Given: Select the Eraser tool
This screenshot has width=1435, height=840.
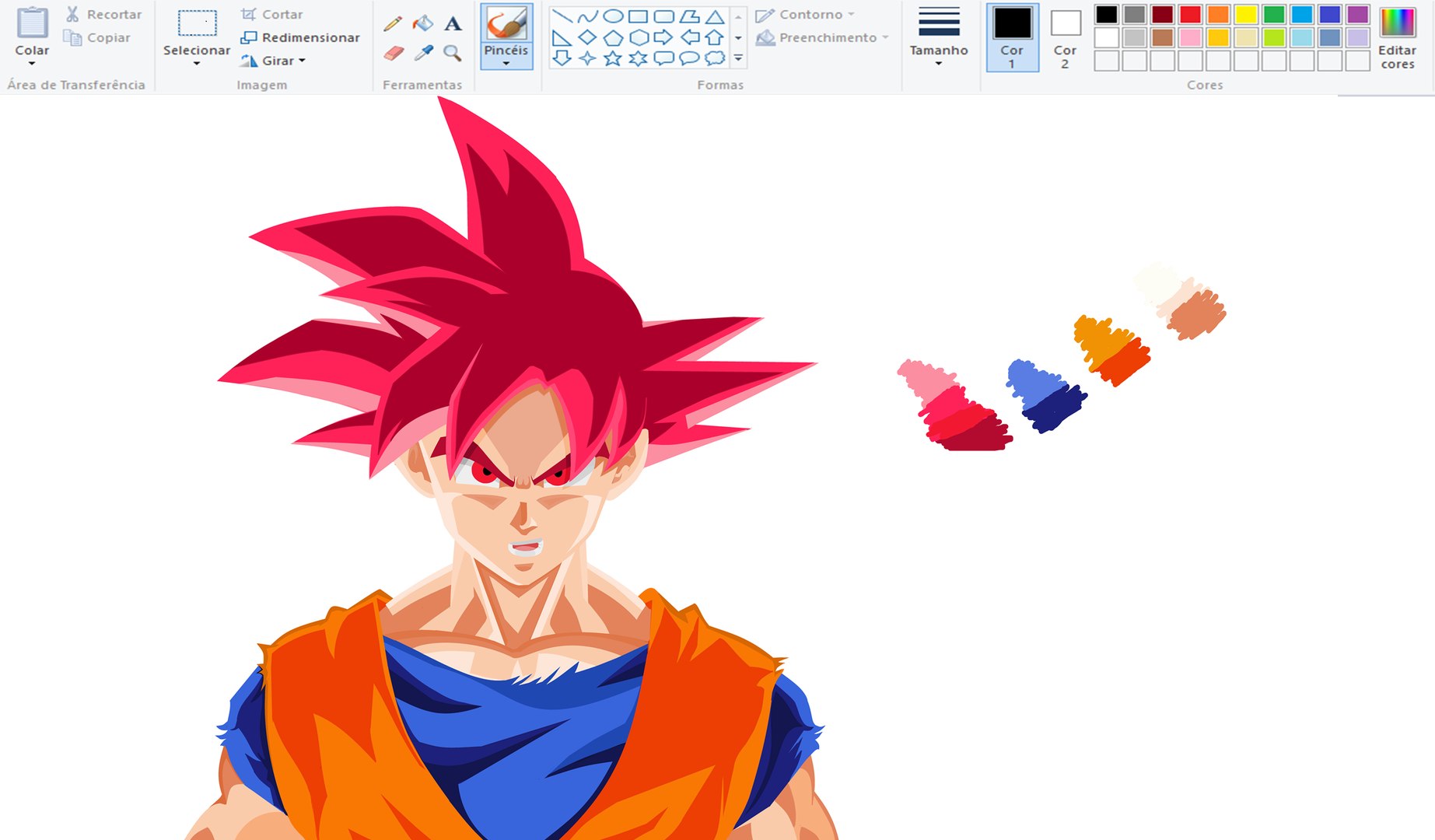Looking at the screenshot, I should pos(394,53).
